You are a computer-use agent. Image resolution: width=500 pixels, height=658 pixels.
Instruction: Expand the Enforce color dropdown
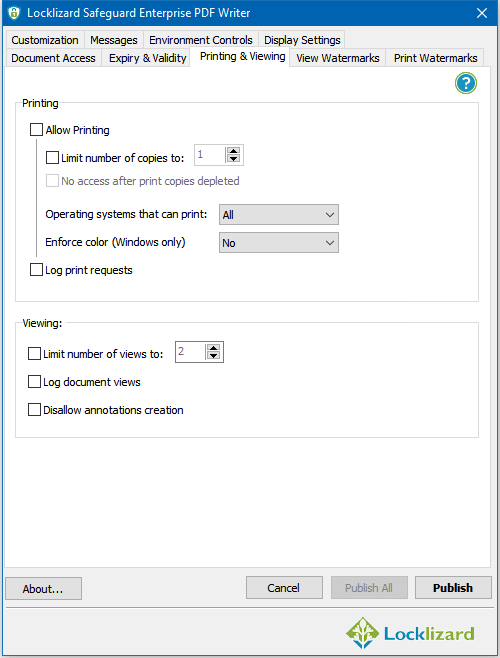pos(279,243)
